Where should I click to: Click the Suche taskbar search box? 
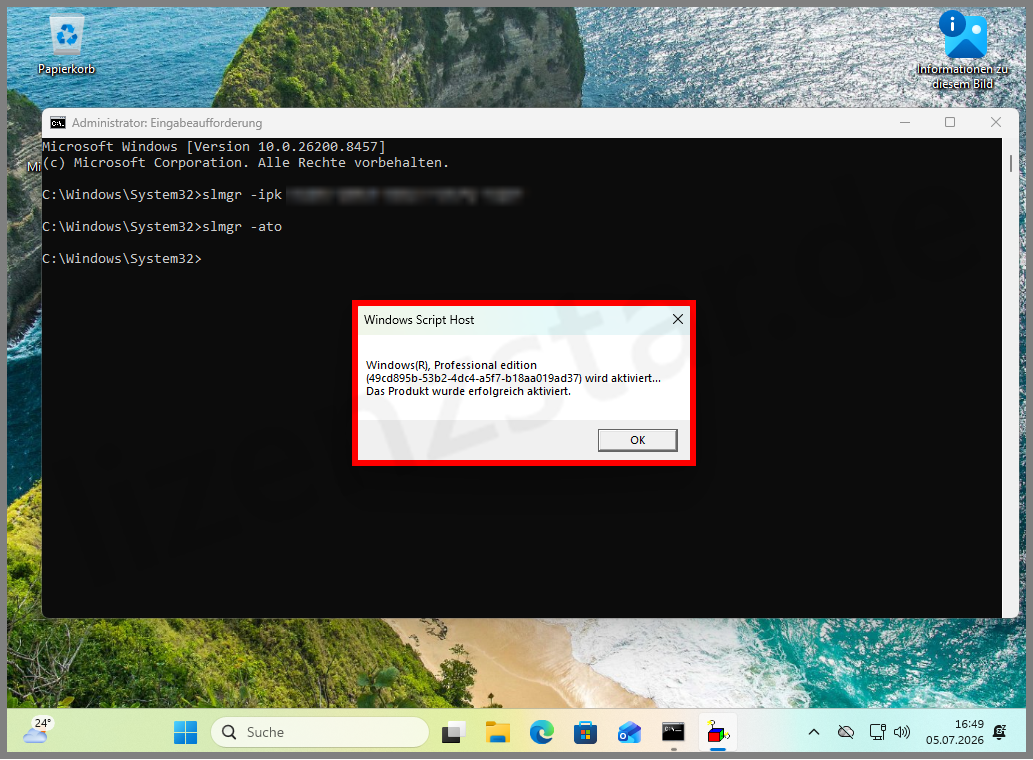(320, 732)
